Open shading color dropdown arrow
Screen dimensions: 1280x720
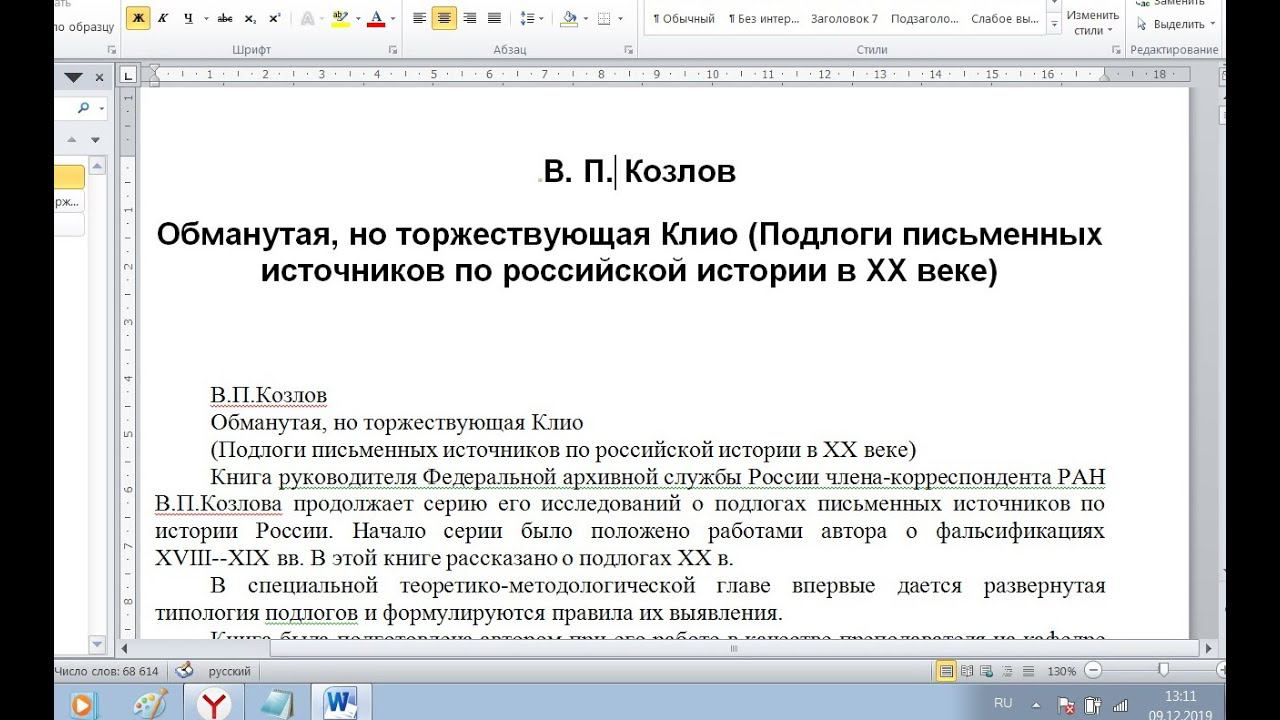point(586,18)
